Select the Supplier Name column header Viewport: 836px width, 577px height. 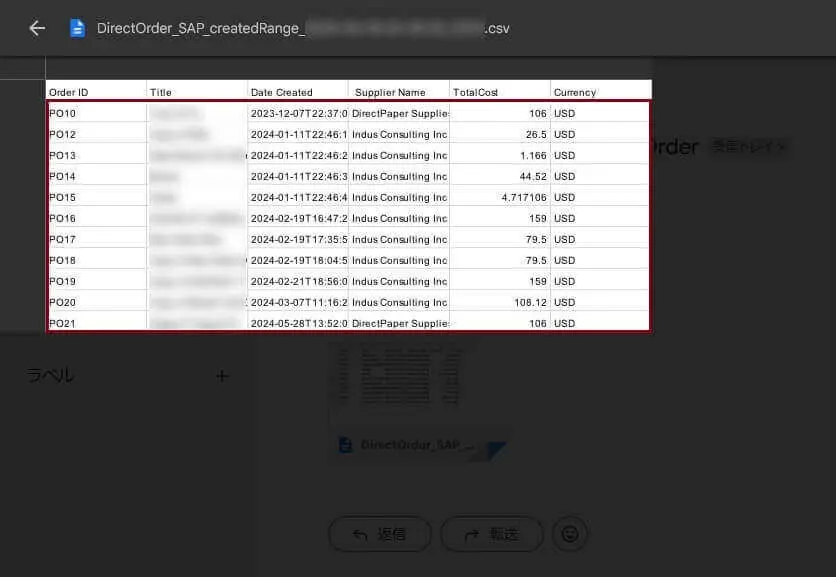pyautogui.click(x=399, y=92)
